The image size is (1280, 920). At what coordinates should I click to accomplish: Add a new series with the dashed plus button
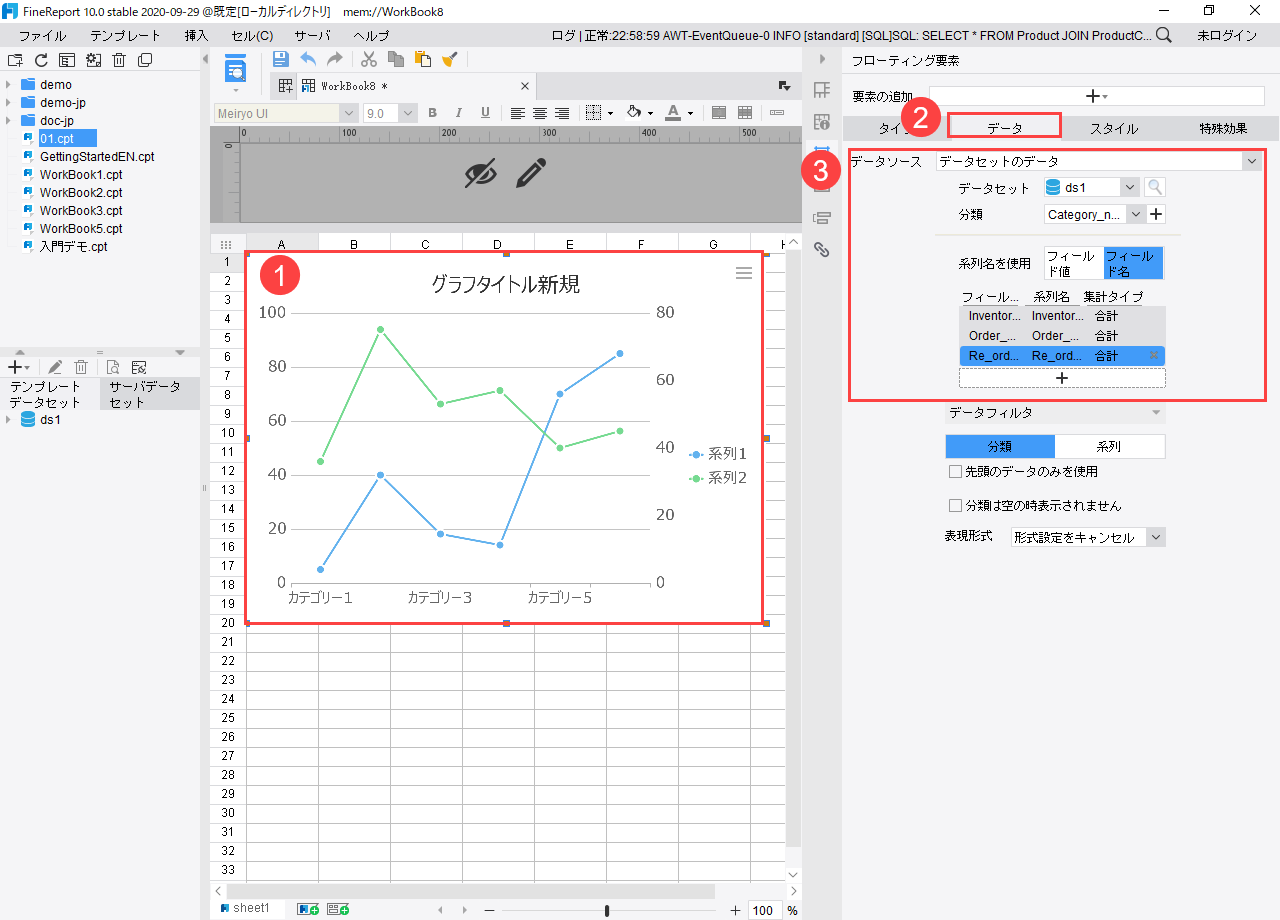1062,378
